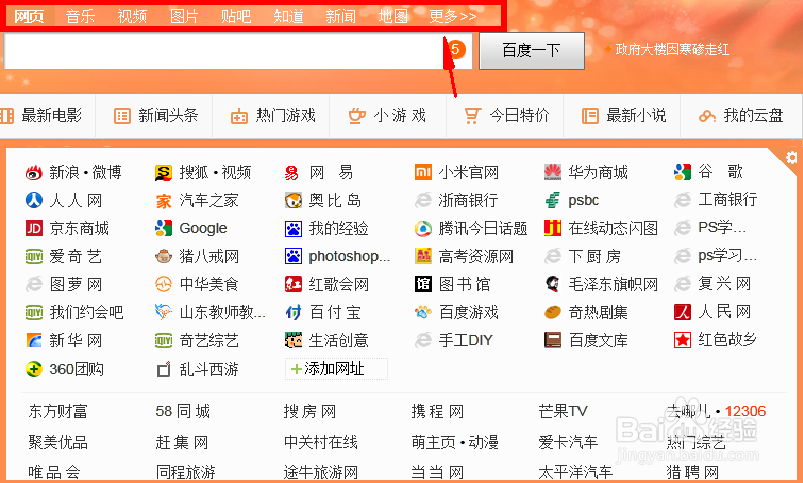
Task: Click the NetEase red icon
Action: click(x=292, y=173)
